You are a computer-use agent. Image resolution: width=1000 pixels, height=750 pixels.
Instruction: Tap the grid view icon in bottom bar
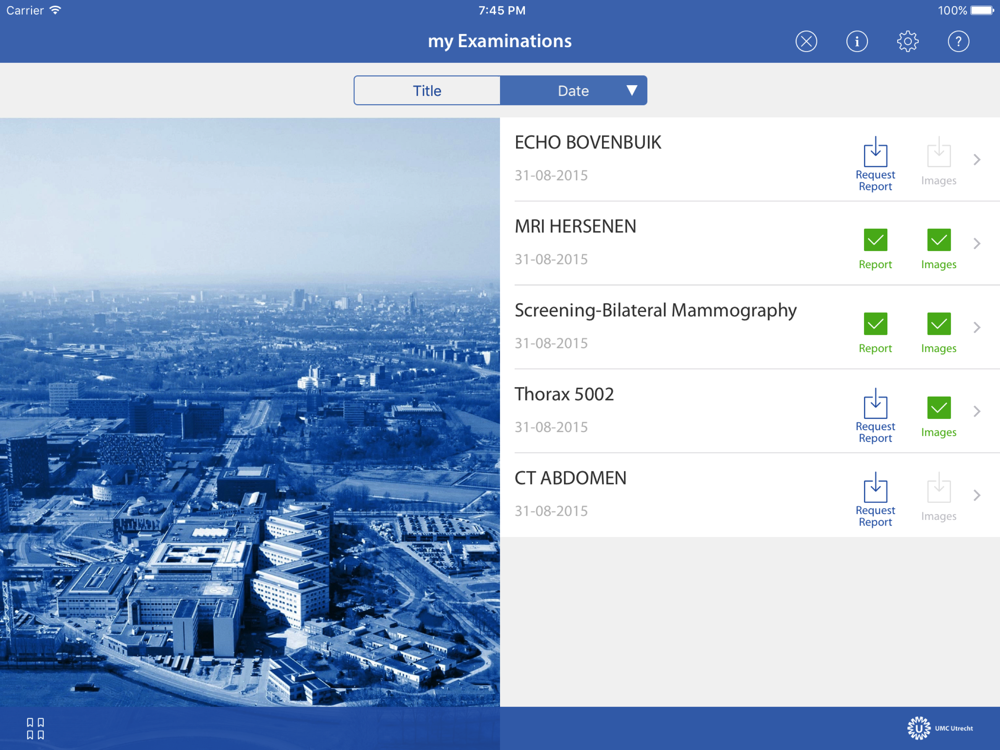click(35, 728)
